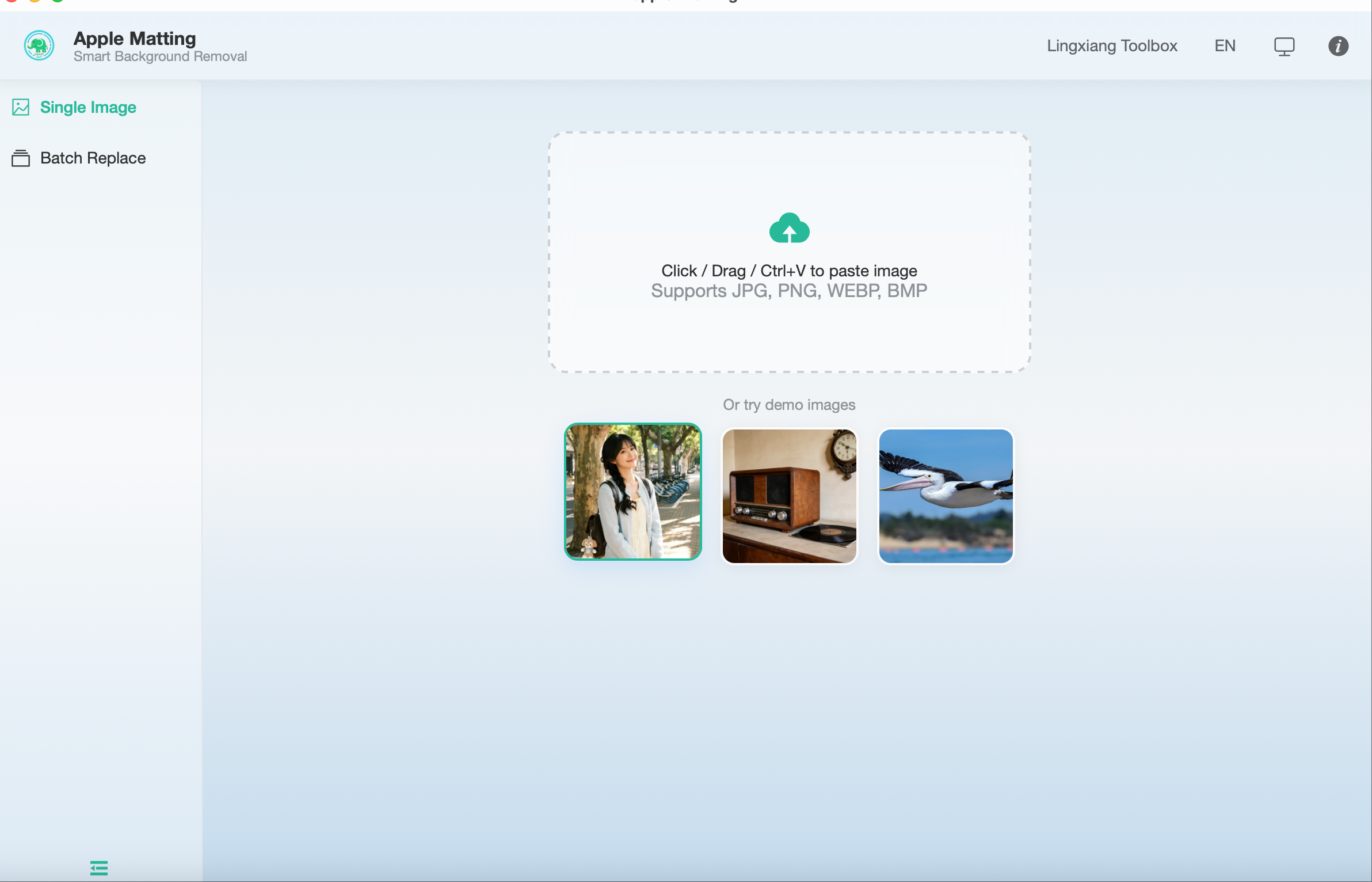
Task: Toggle the EN language switch
Action: [x=1225, y=46]
